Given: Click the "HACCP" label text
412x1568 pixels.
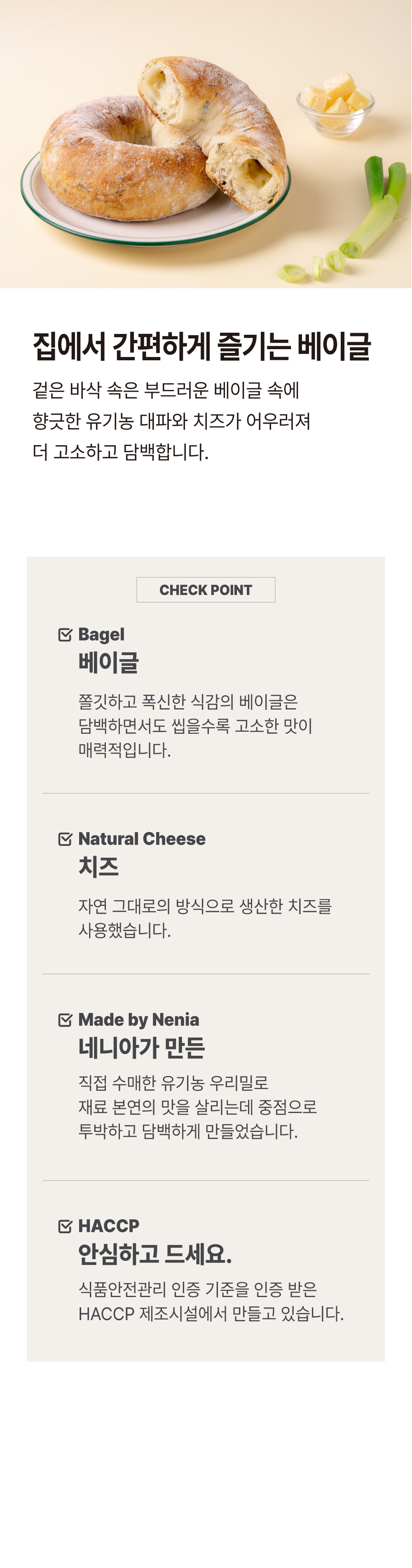Looking at the screenshot, I should tap(108, 1227).
